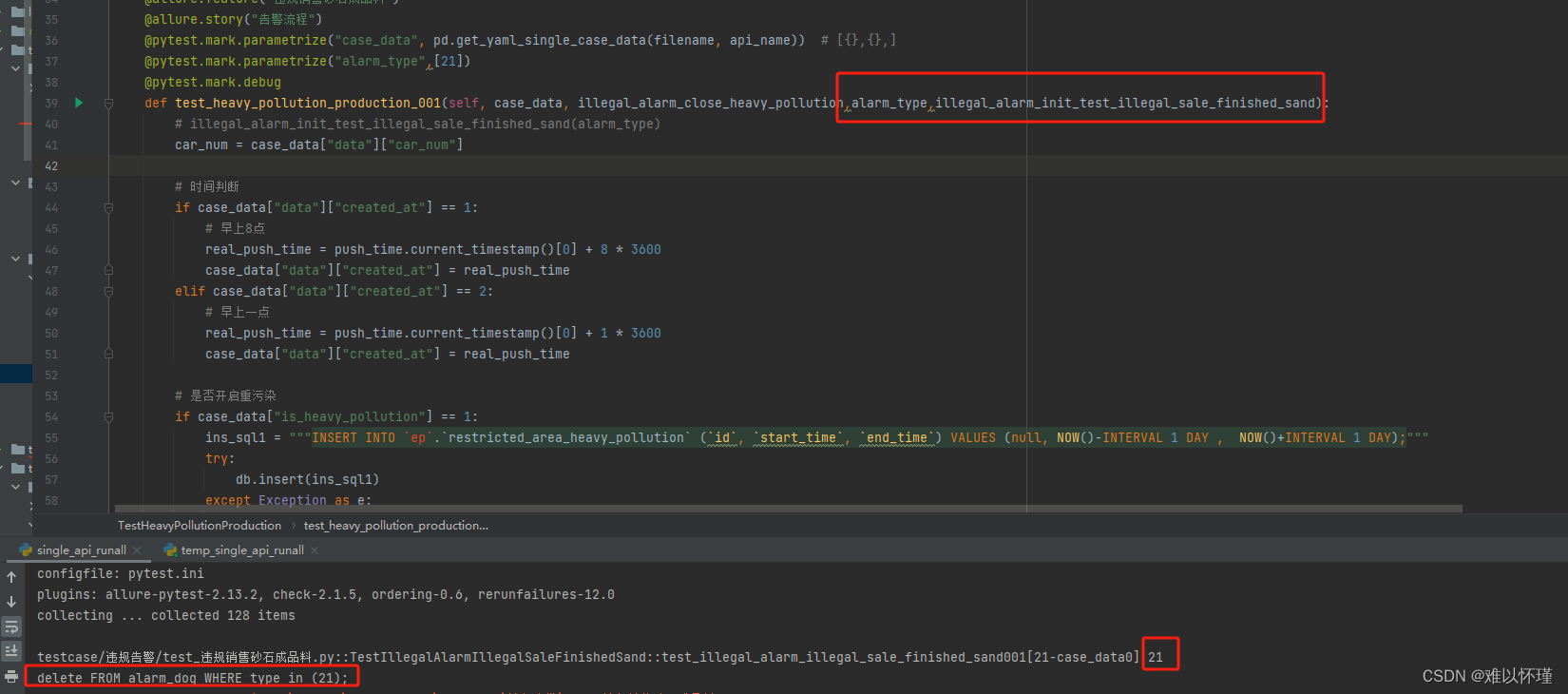The image size is (1568, 694).
Task: Click the test_heavy_pollution_production_001 function name
Action: pos(308,103)
